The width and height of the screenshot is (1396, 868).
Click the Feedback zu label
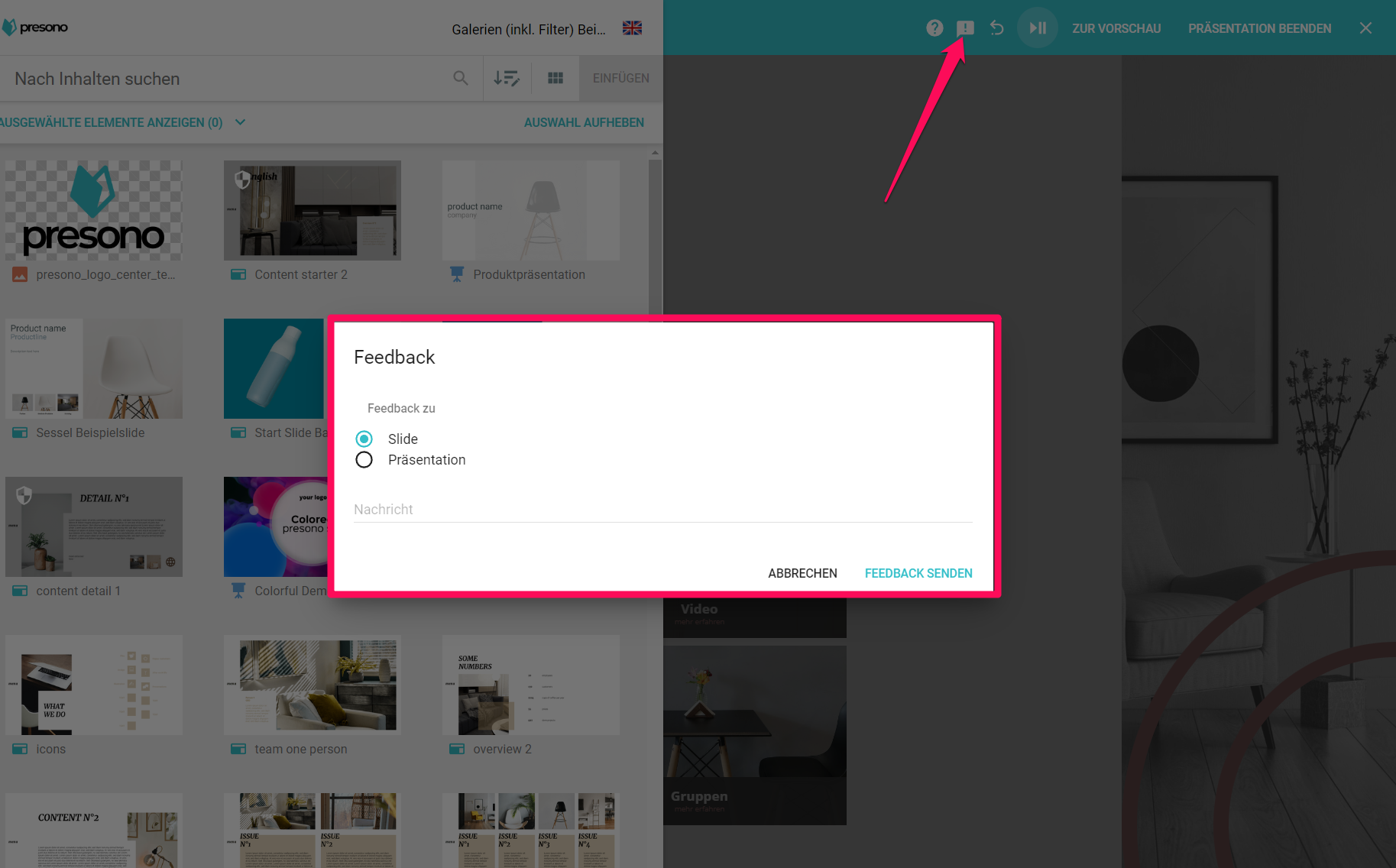click(x=401, y=408)
